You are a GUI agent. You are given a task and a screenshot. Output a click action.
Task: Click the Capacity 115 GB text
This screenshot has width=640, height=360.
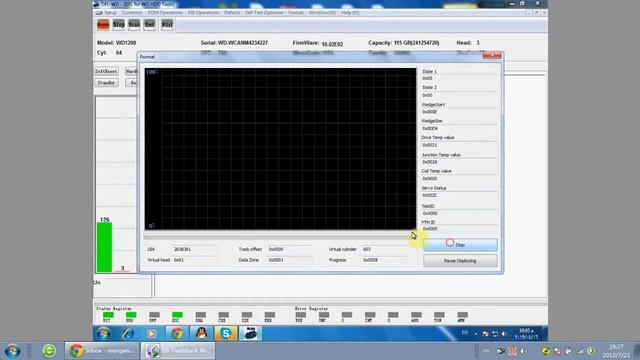pyautogui.click(x=404, y=42)
